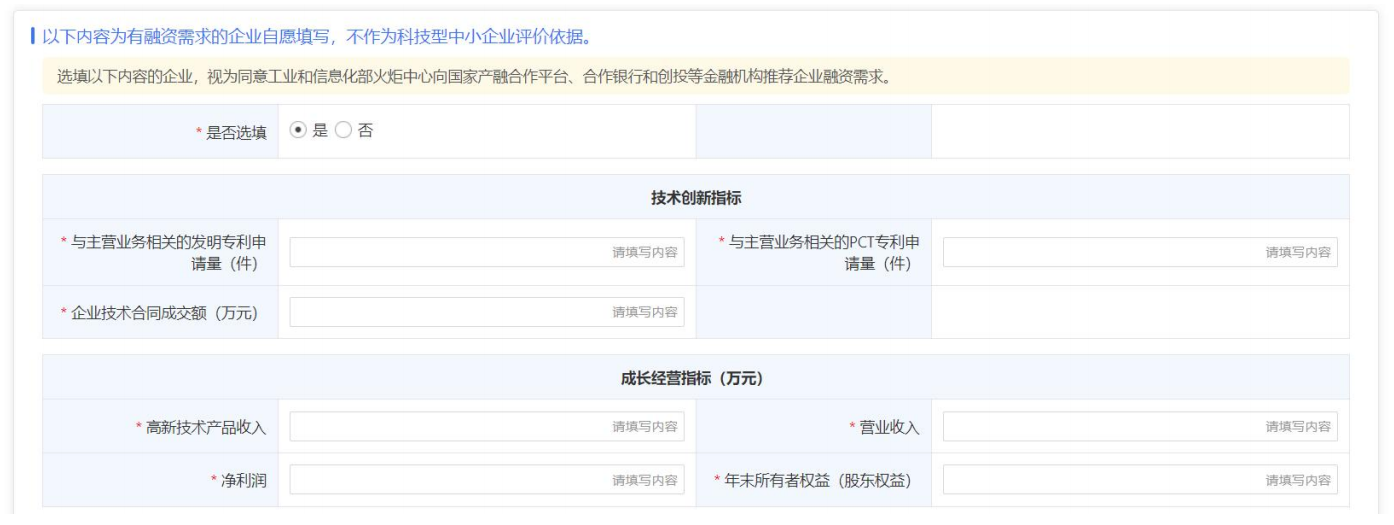Click the 企业技术合同成交额 text field
This screenshot has height=525, width=1394.
click(x=487, y=313)
